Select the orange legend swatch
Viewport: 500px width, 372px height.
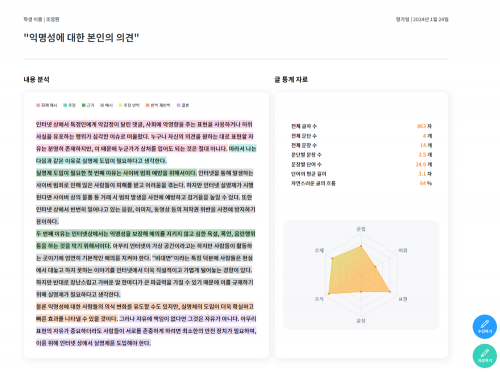point(147,105)
